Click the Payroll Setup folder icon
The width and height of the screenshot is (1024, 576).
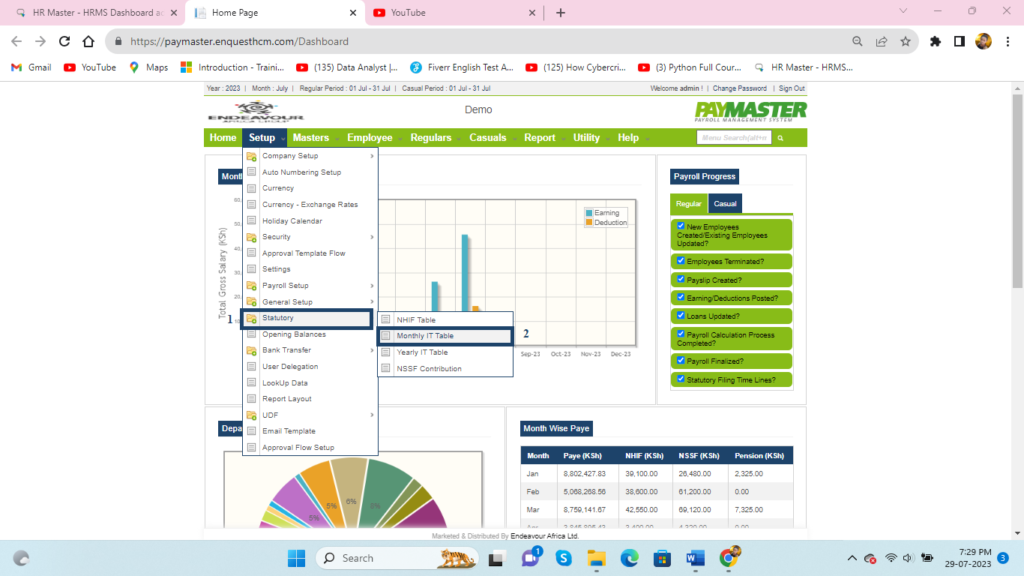click(x=252, y=286)
